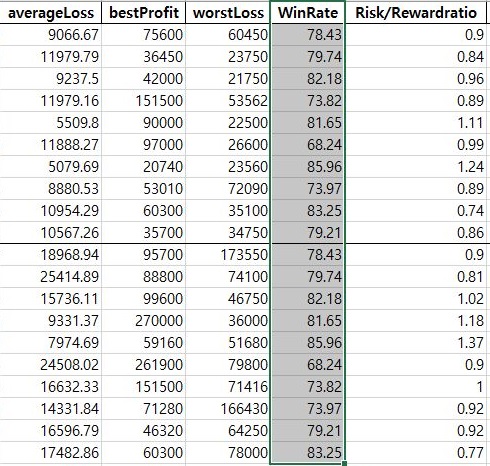Select the worstLoss column header cell

227,12
